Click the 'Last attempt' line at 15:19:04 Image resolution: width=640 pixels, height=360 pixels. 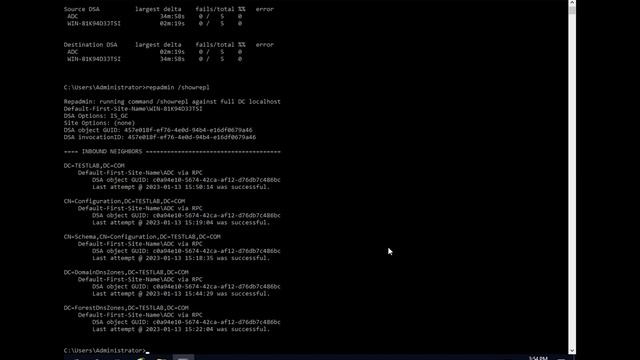coord(181,222)
